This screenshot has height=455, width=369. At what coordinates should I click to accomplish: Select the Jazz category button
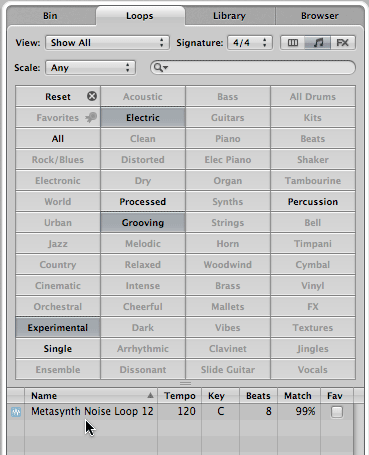[58, 243]
